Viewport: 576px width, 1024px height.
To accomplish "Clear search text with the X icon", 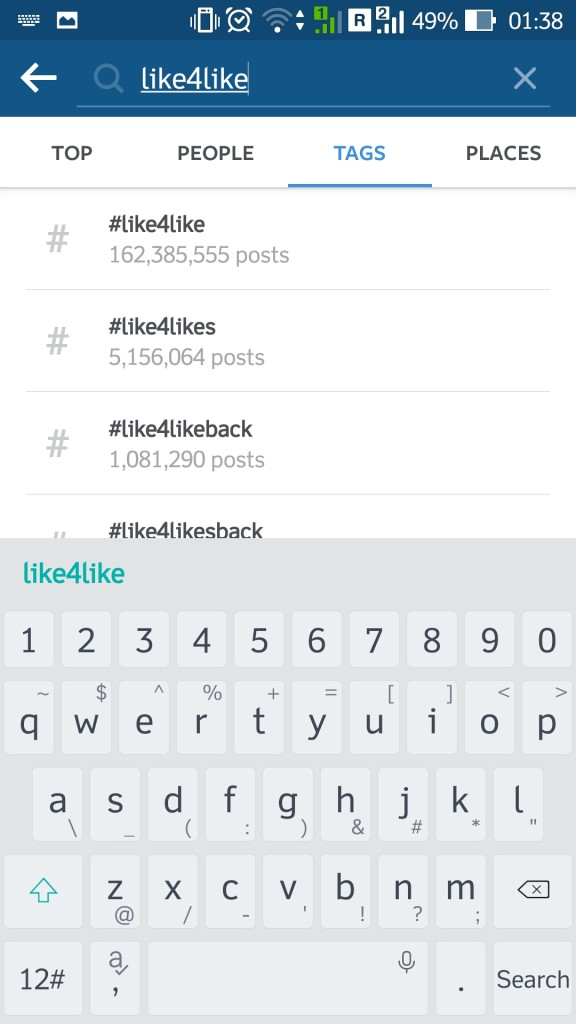I will [525, 78].
